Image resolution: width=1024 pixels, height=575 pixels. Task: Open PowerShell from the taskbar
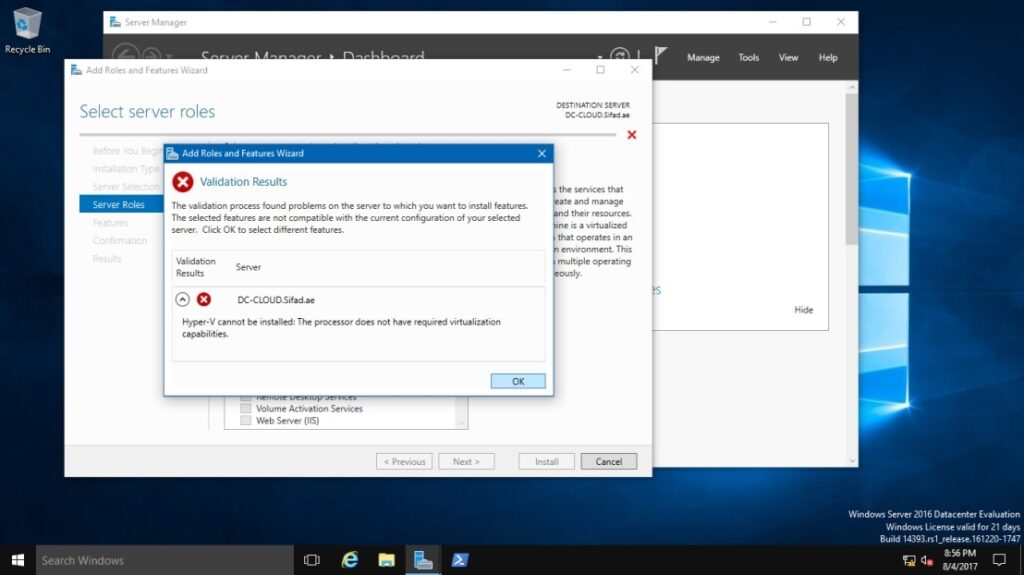coord(460,560)
